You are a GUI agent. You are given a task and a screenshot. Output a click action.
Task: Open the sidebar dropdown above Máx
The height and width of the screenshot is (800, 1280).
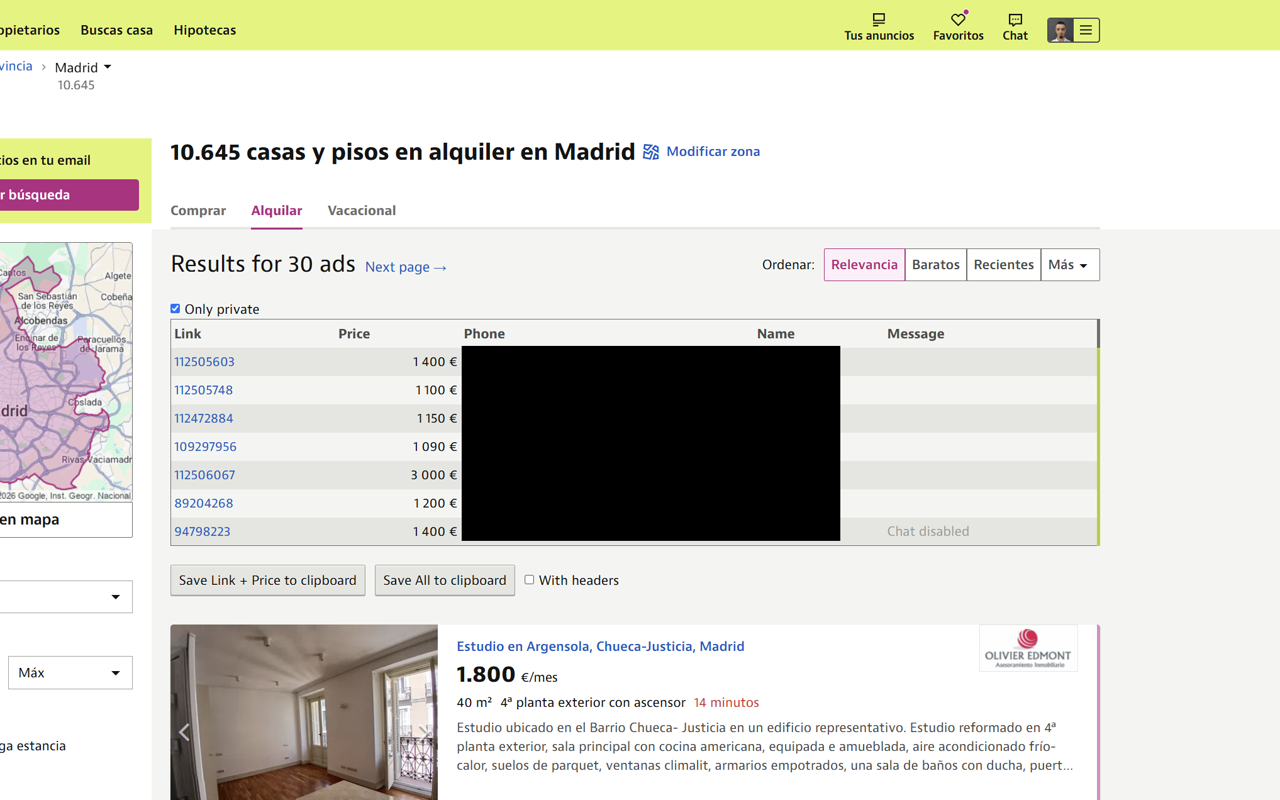66,597
